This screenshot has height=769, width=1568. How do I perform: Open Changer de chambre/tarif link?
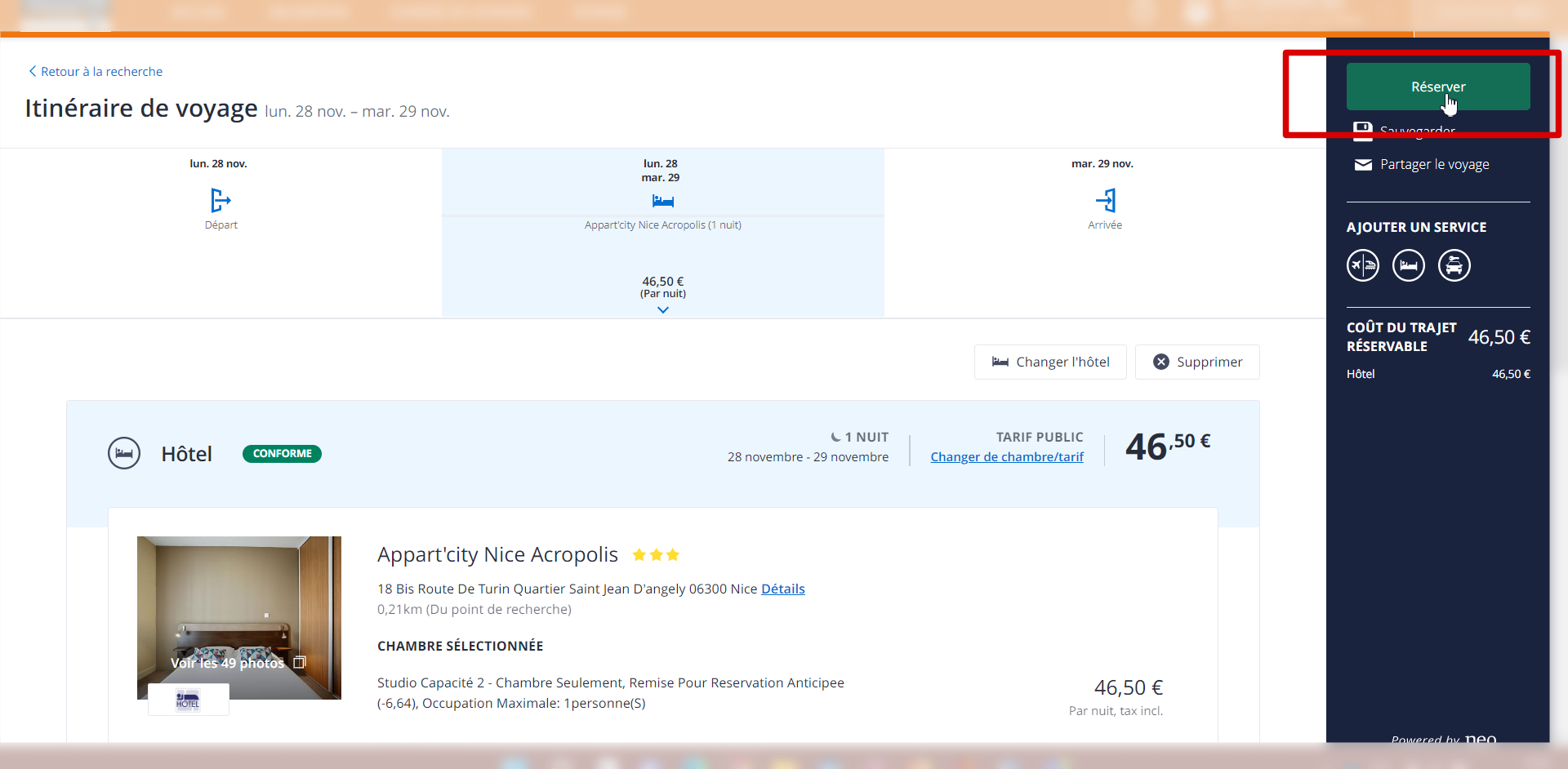pyautogui.click(x=1007, y=457)
